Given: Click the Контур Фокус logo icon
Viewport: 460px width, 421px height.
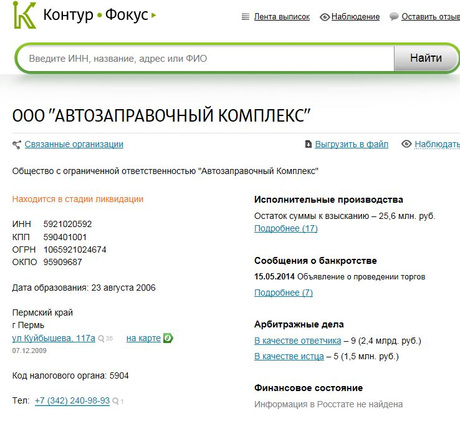Looking at the screenshot, I should (x=24, y=15).
